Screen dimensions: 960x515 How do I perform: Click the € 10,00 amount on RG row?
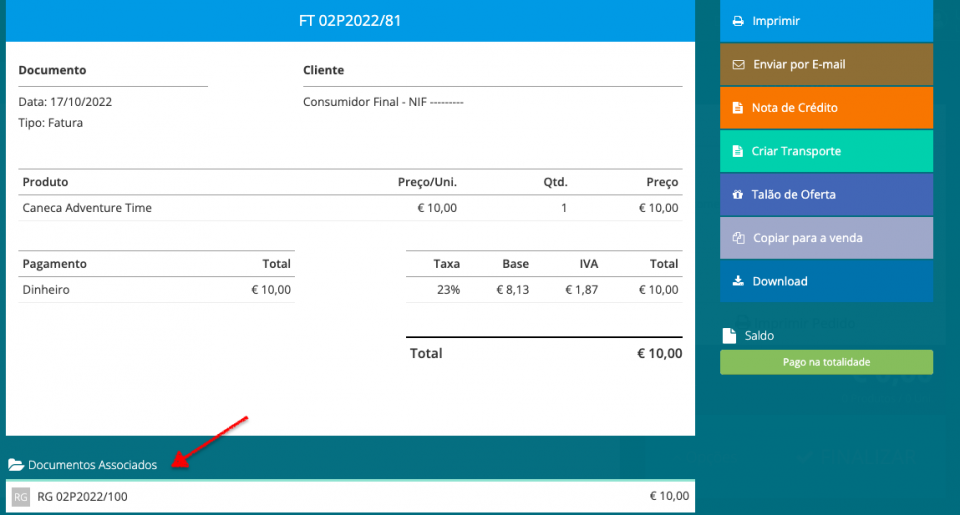tap(669, 496)
